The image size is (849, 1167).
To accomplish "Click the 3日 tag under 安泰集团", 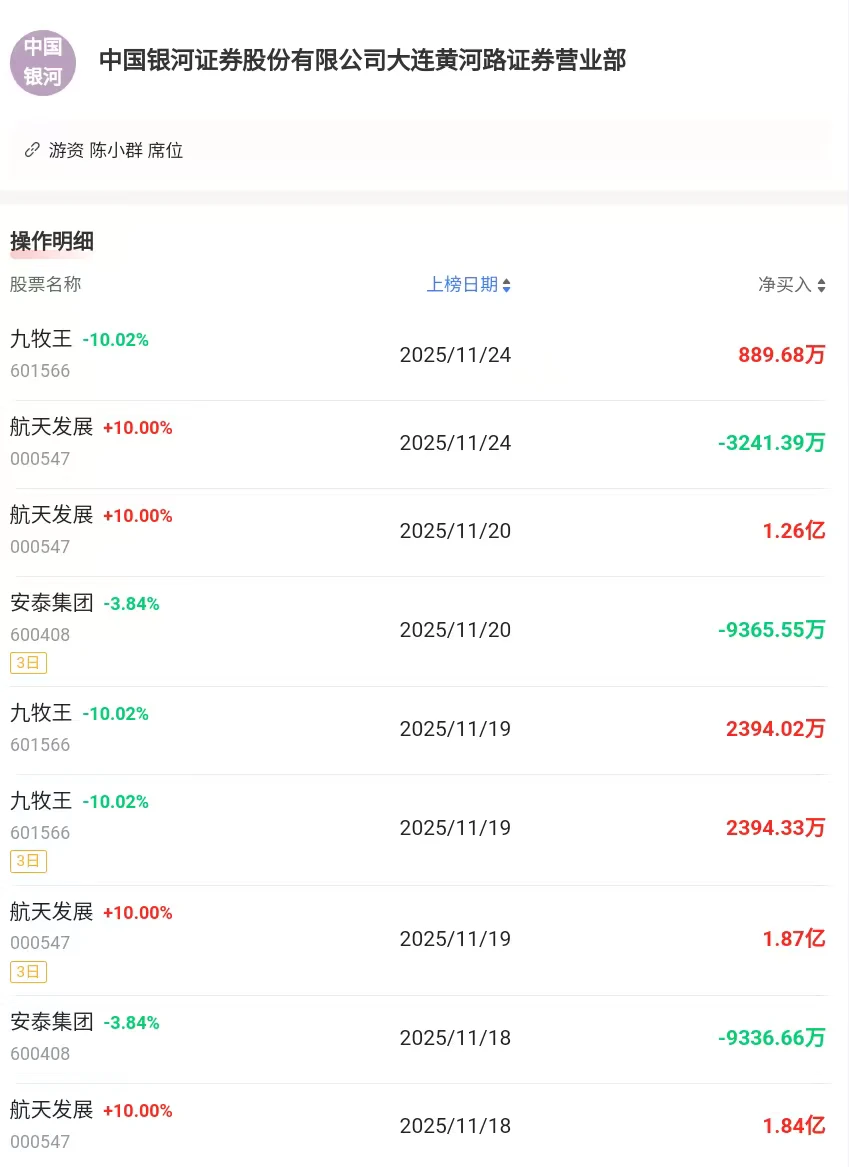I will [29, 661].
